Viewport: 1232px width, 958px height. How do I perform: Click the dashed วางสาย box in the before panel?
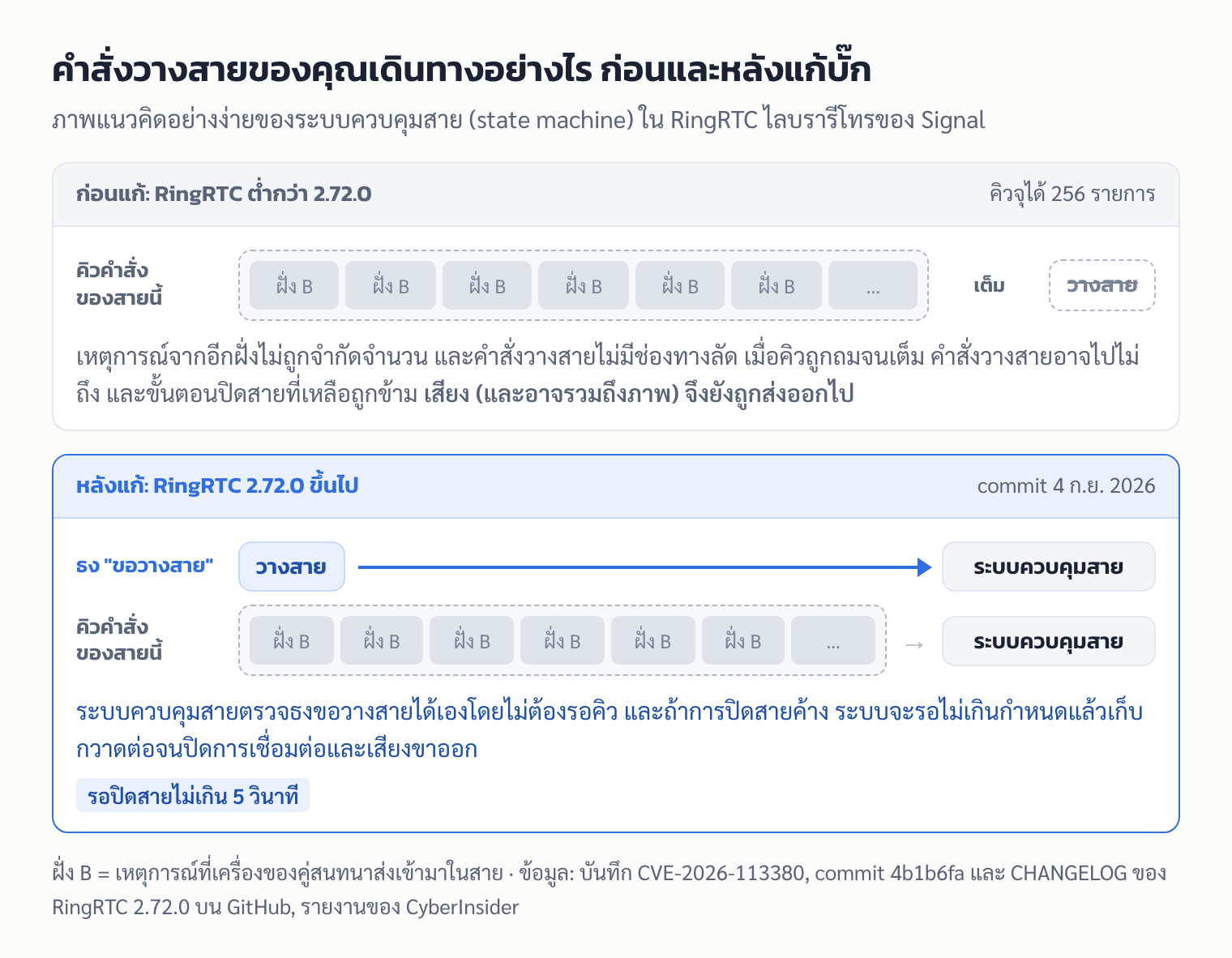click(x=1102, y=285)
